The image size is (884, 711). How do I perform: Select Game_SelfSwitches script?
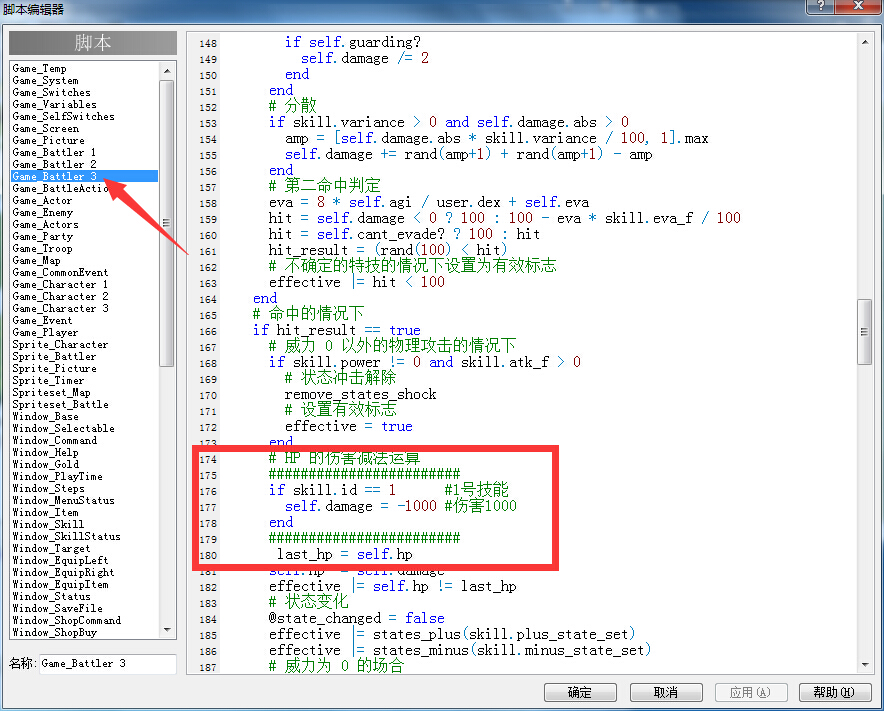pyautogui.click(x=63, y=116)
